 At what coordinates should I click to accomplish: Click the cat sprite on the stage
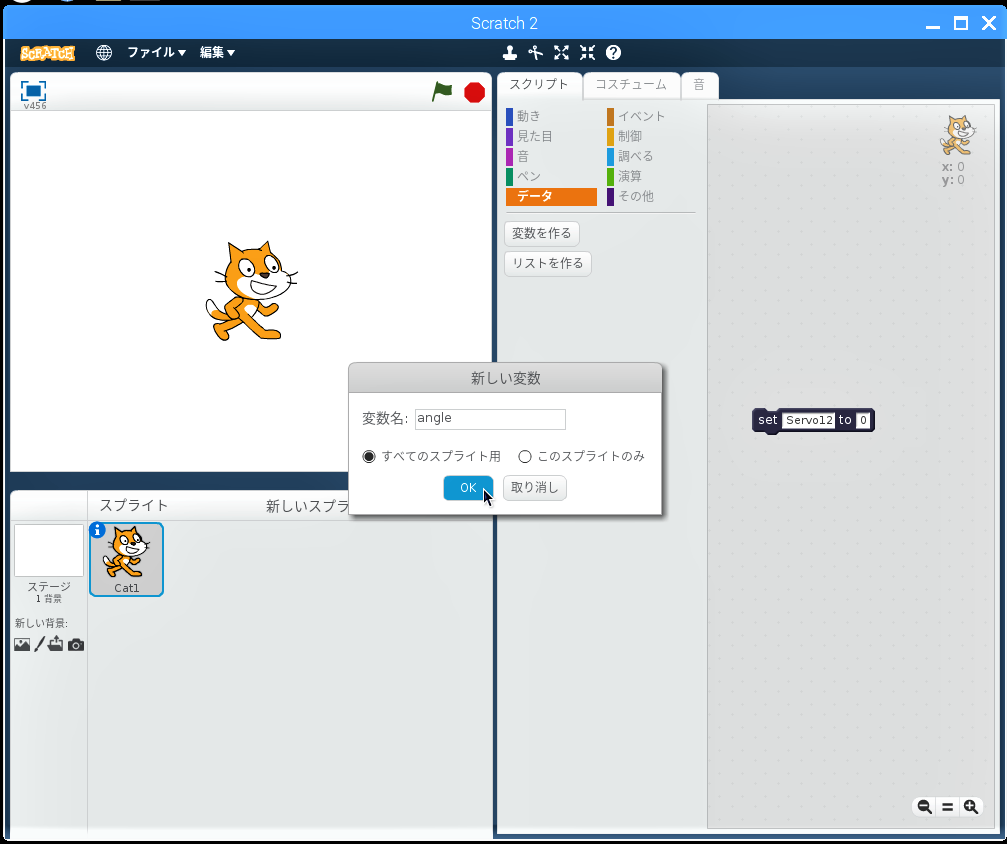251,291
